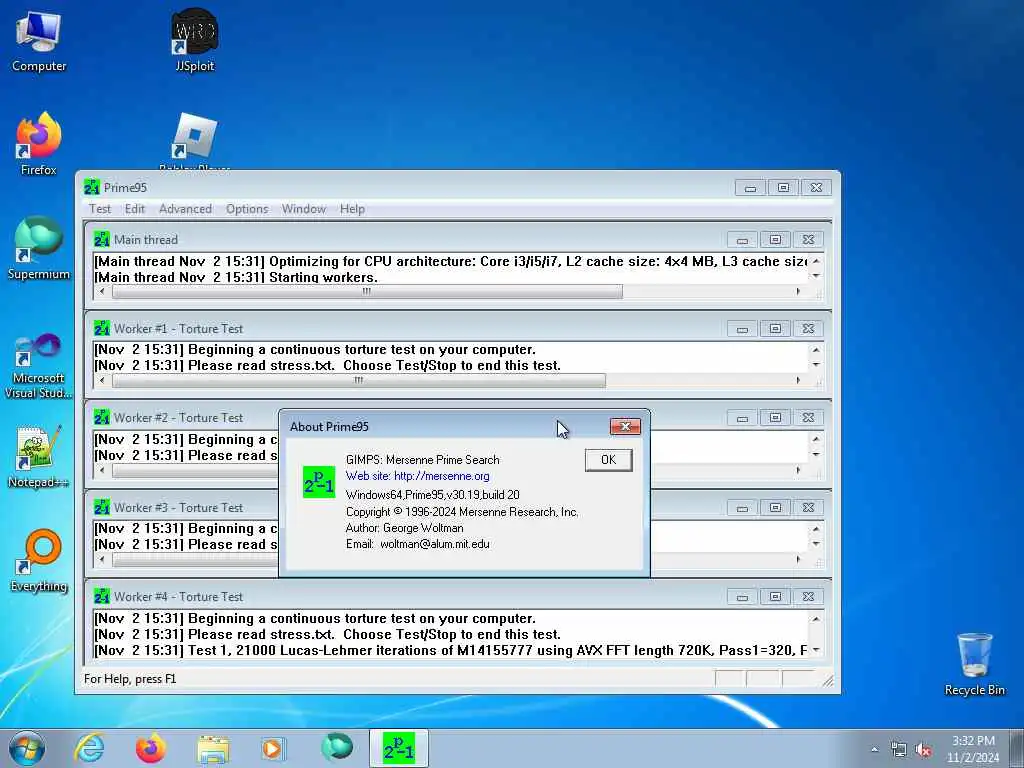Launch Firefox from the taskbar
The height and width of the screenshot is (768, 1024).
click(151, 748)
